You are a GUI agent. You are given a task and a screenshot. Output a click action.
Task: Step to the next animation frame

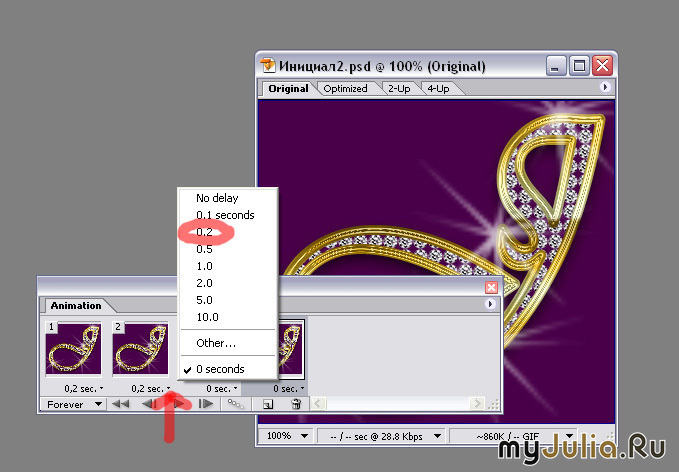pyautogui.click(x=206, y=404)
